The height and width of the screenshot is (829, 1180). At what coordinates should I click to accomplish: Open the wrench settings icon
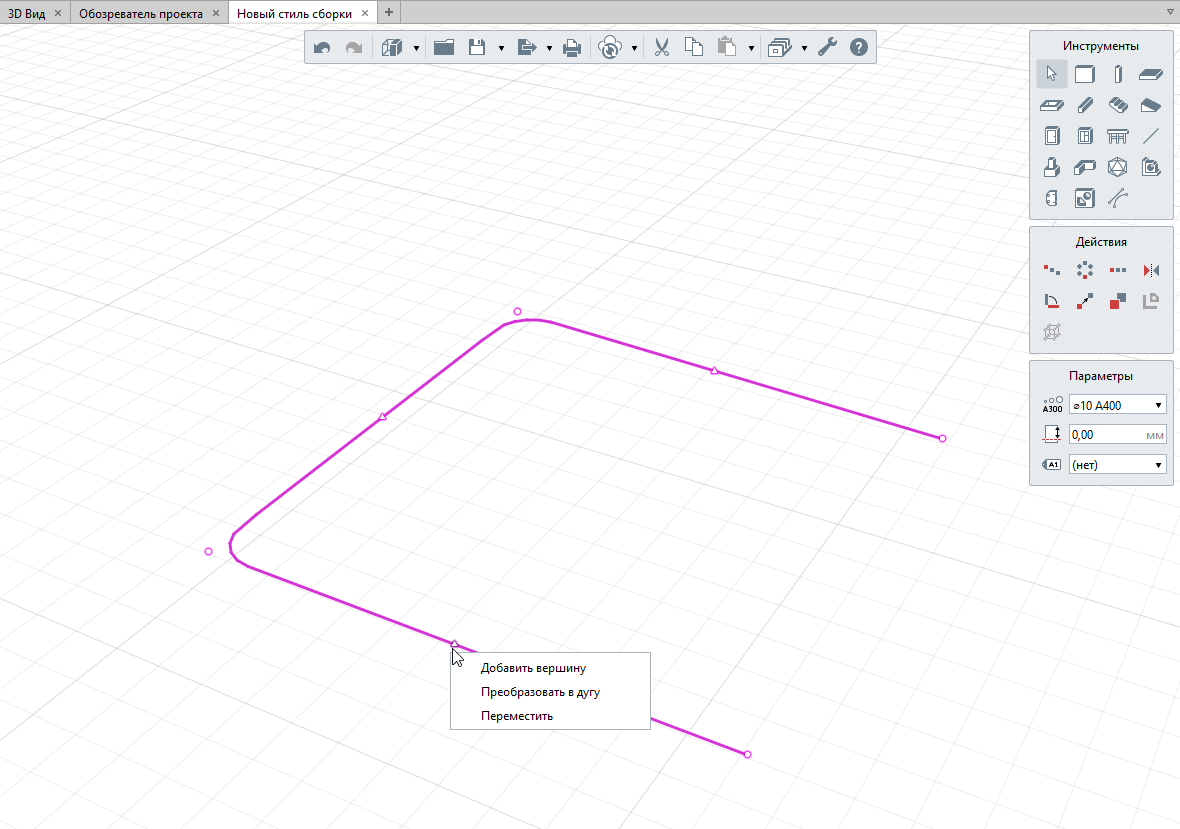coord(826,47)
